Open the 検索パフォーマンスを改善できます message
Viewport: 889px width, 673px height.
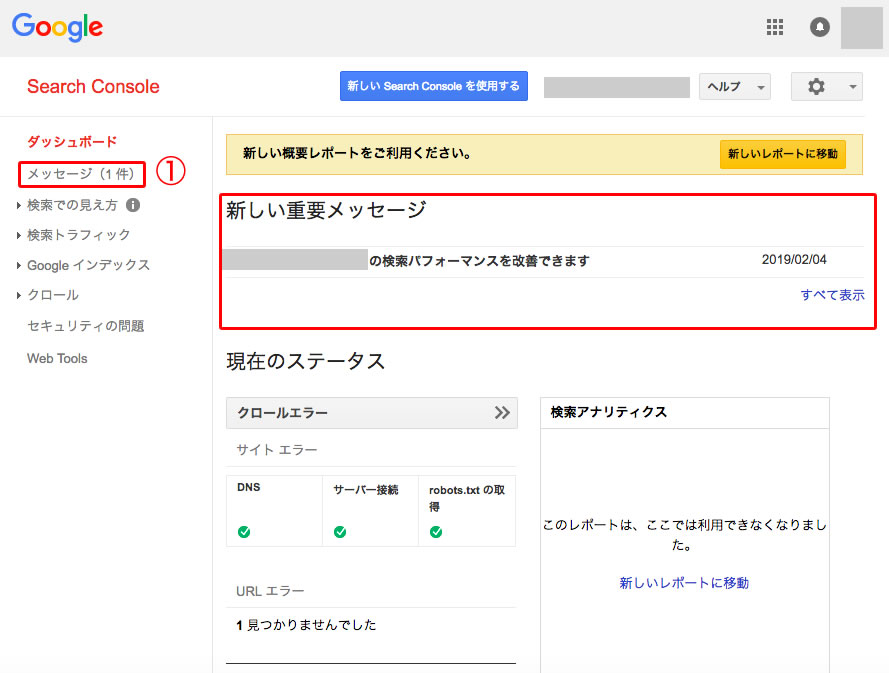478,261
